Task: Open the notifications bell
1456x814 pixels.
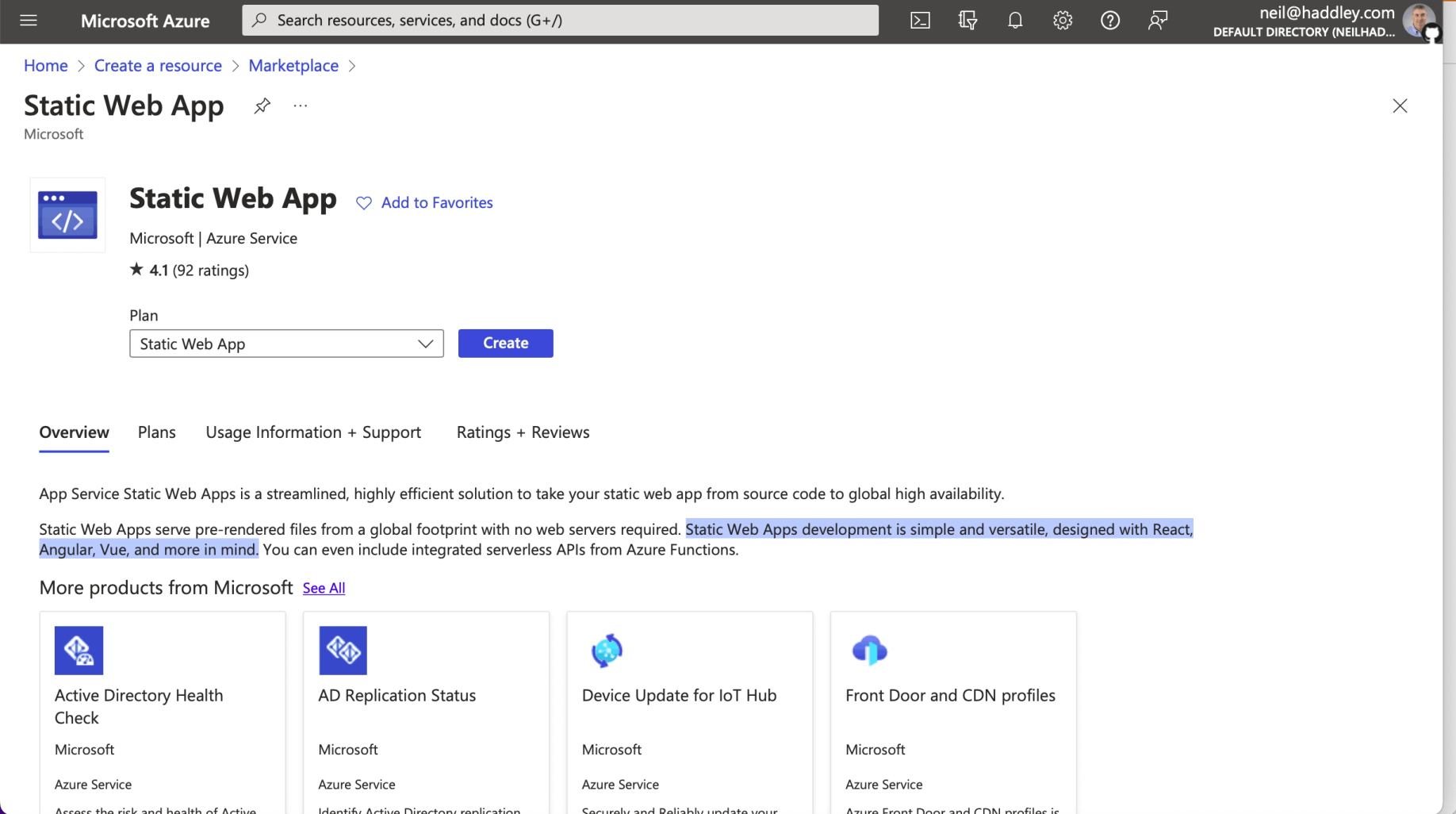Action: click(1015, 21)
